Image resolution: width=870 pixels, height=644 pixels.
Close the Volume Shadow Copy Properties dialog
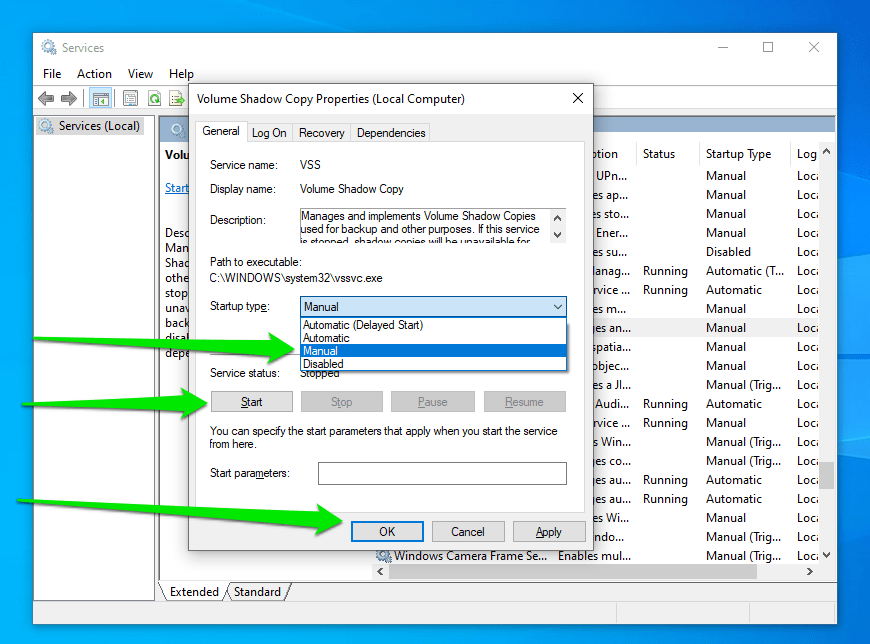577,99
